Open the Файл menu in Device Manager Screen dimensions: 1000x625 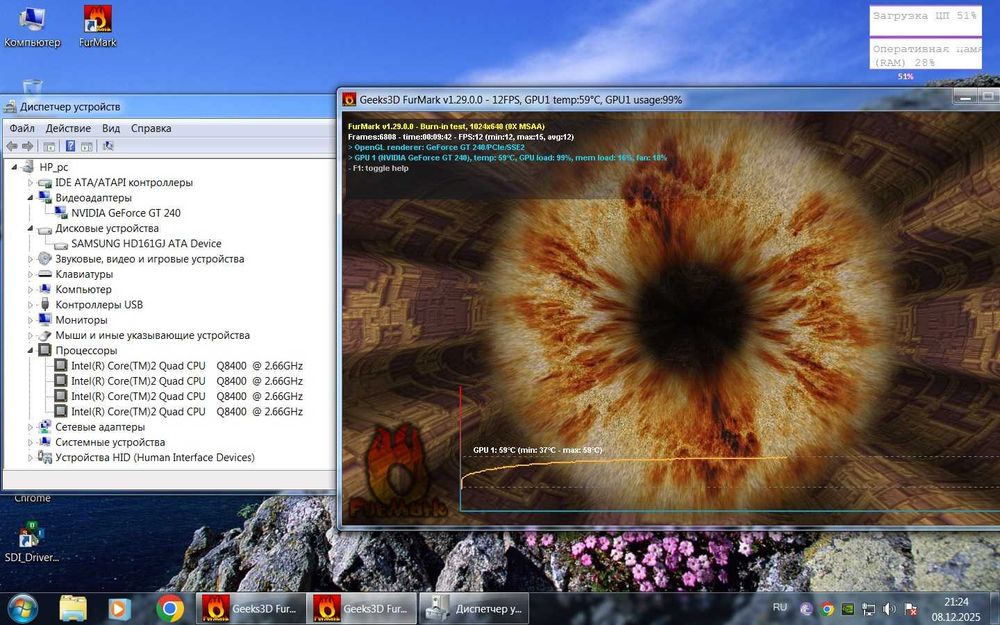(22, 128)
